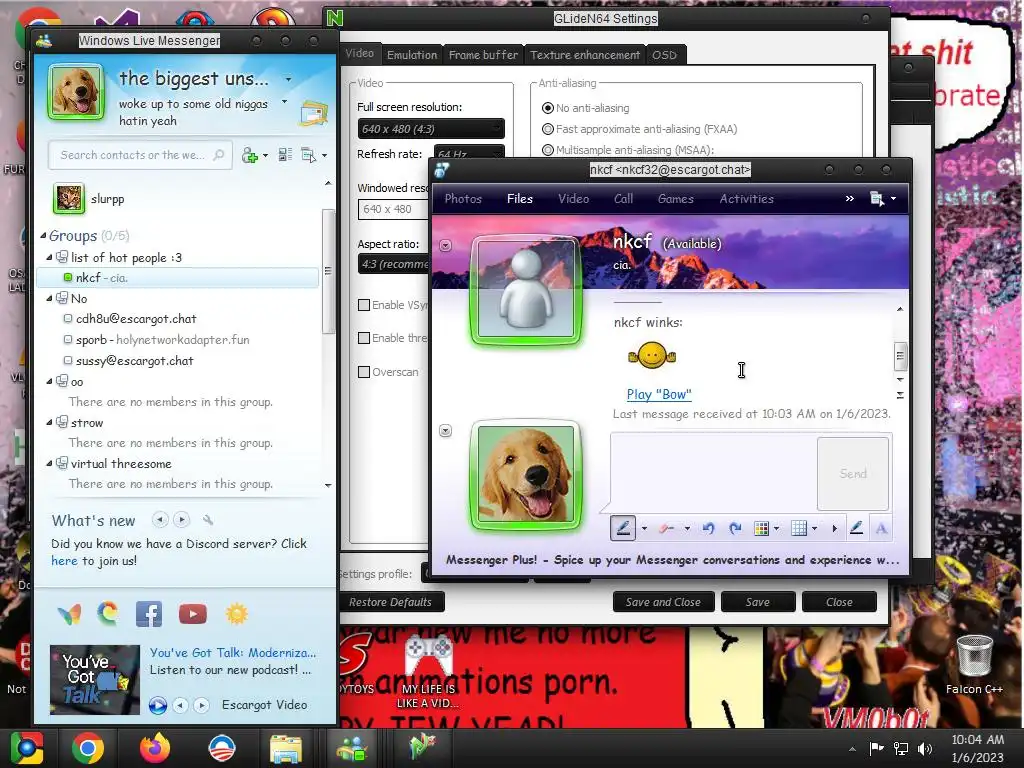Switch to text mode with the A icon
Image resolution: width=1024 pixels, height=768 pixels.
881,528
